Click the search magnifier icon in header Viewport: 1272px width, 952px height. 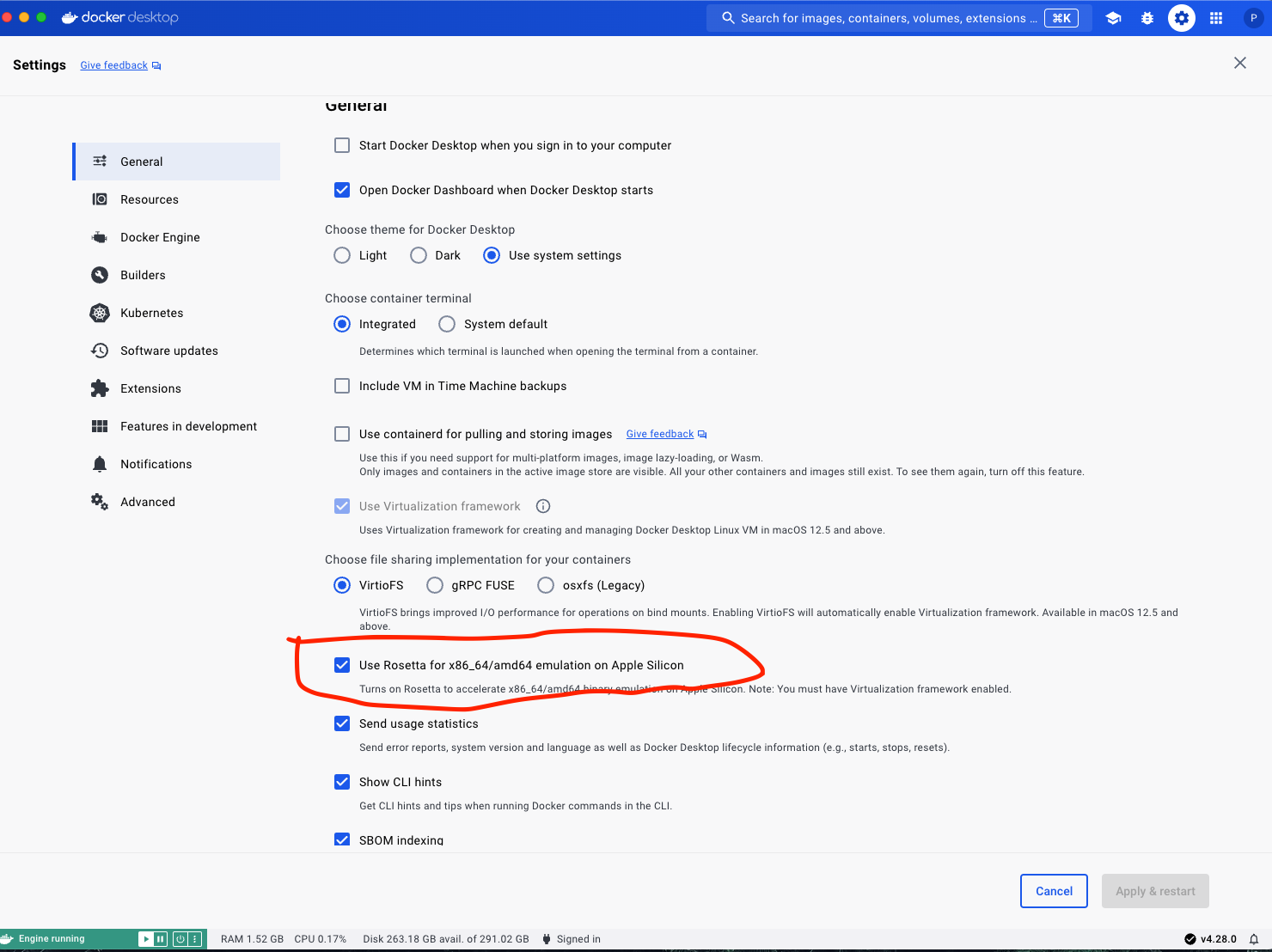(728, 18)
